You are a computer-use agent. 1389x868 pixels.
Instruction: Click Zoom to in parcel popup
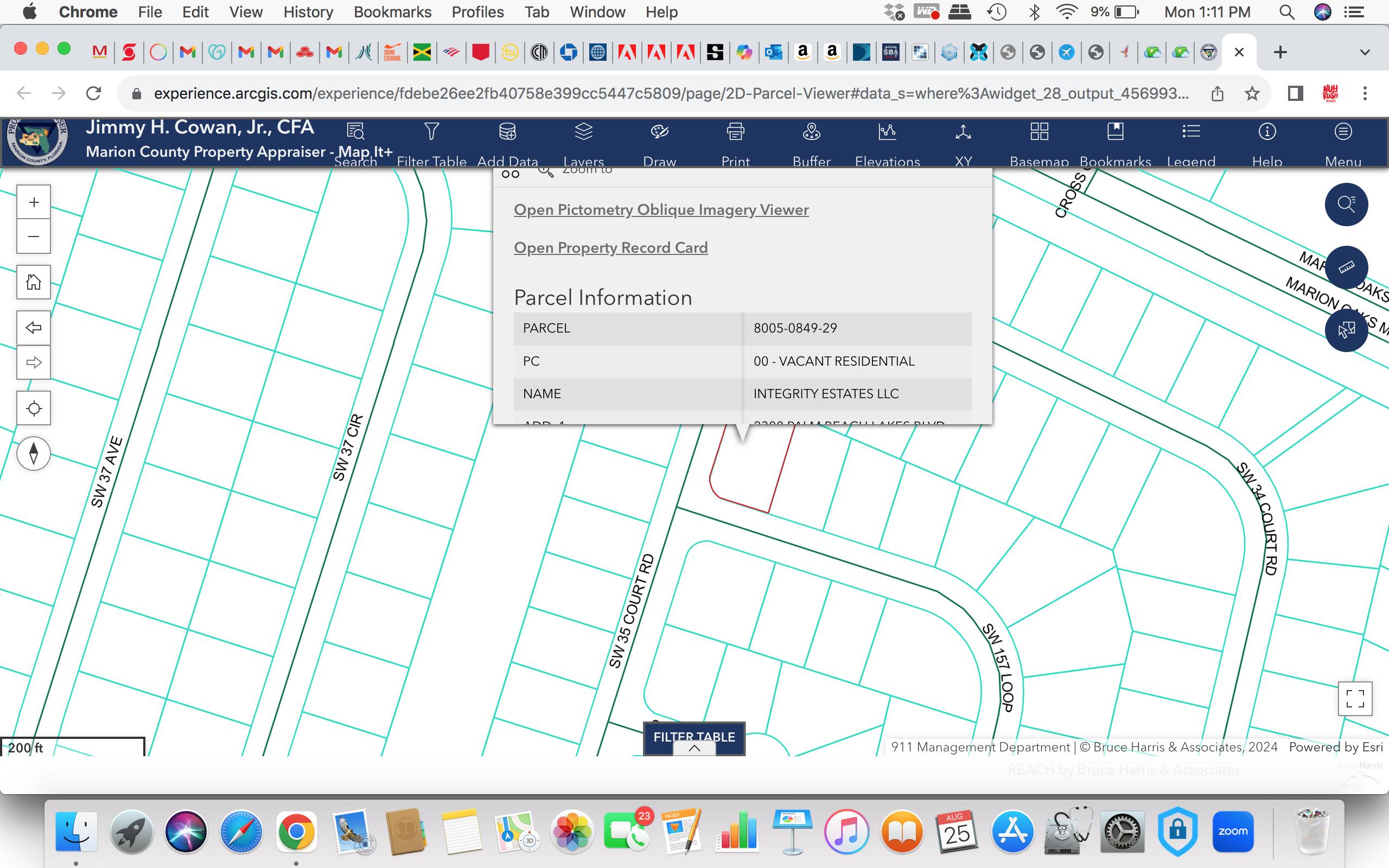click(575, 171)
